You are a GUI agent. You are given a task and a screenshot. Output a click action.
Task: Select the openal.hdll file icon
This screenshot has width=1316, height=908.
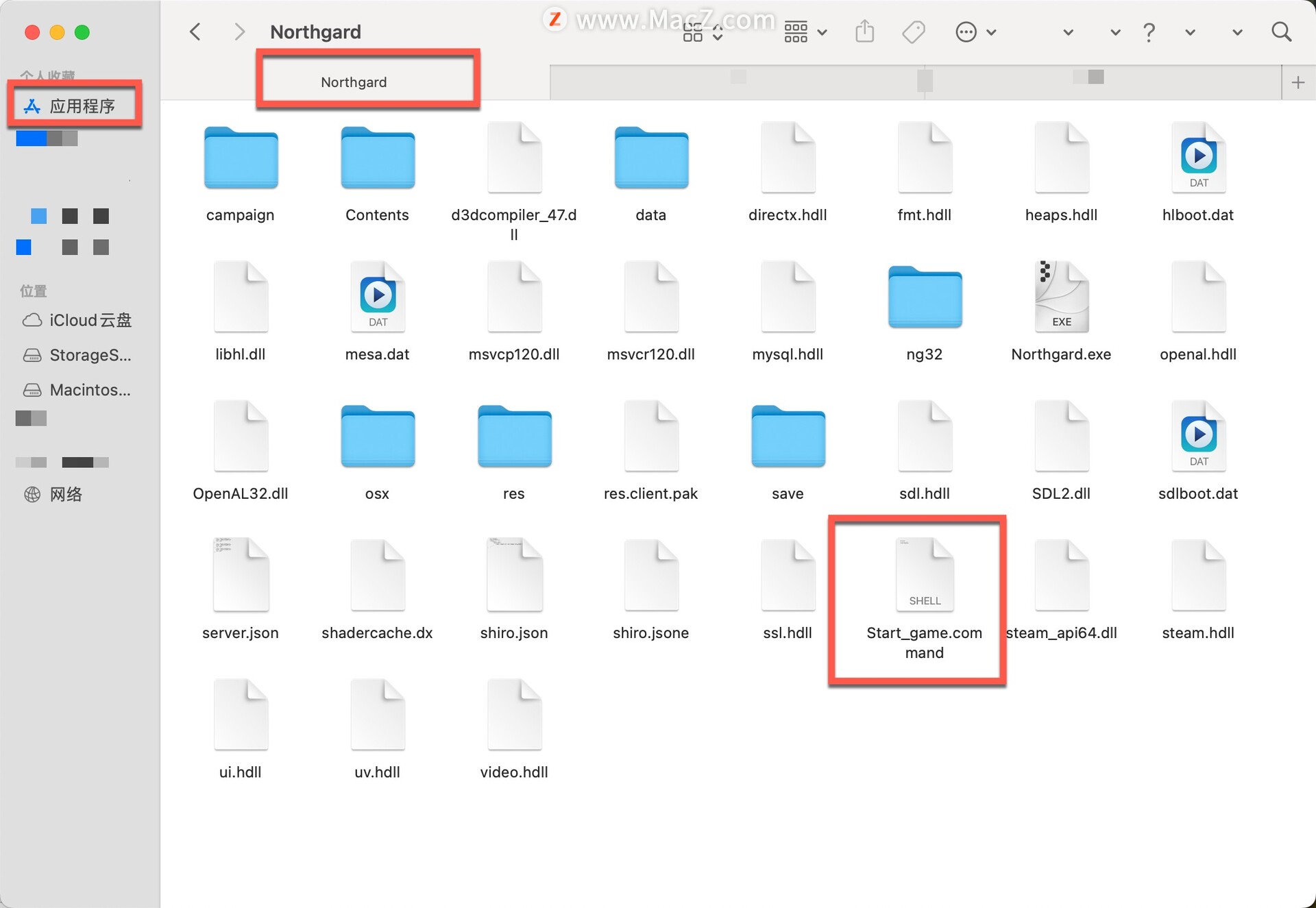point(1199,297)
